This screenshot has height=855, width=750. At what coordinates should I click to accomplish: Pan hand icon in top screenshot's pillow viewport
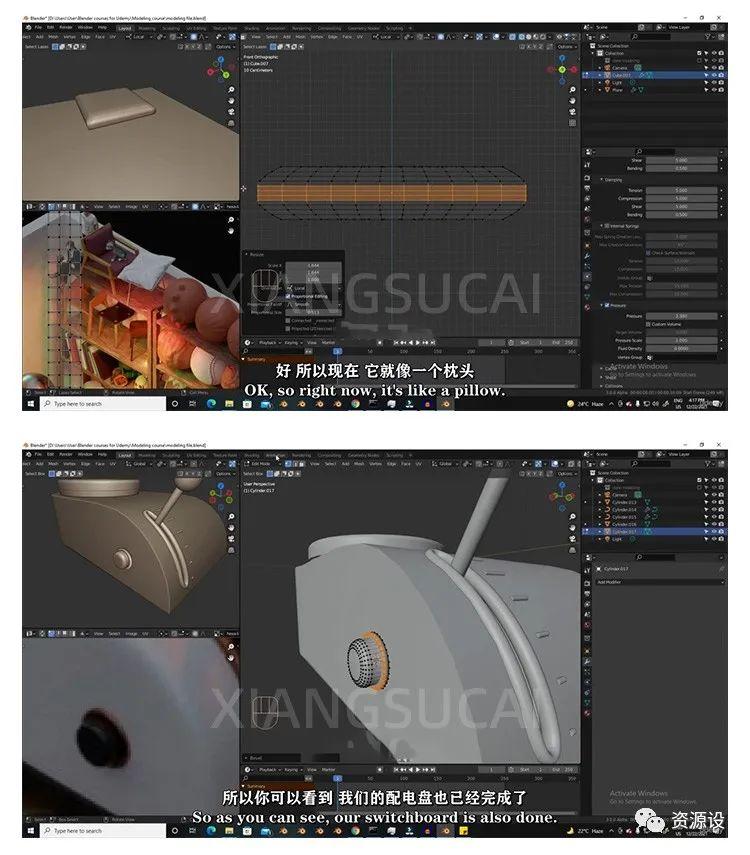click(231, 101)
